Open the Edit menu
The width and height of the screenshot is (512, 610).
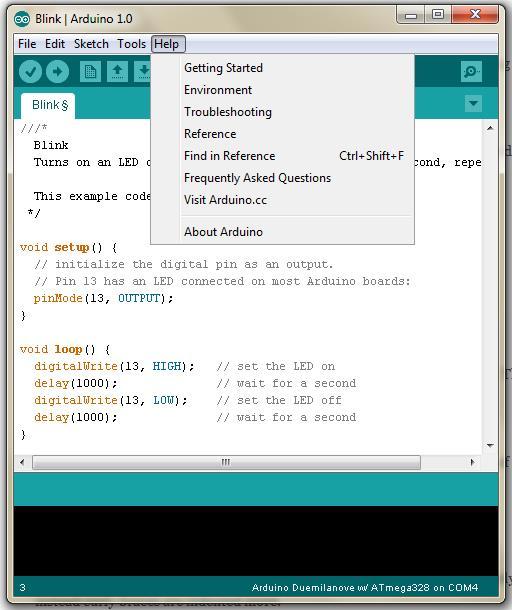[55, 44]
